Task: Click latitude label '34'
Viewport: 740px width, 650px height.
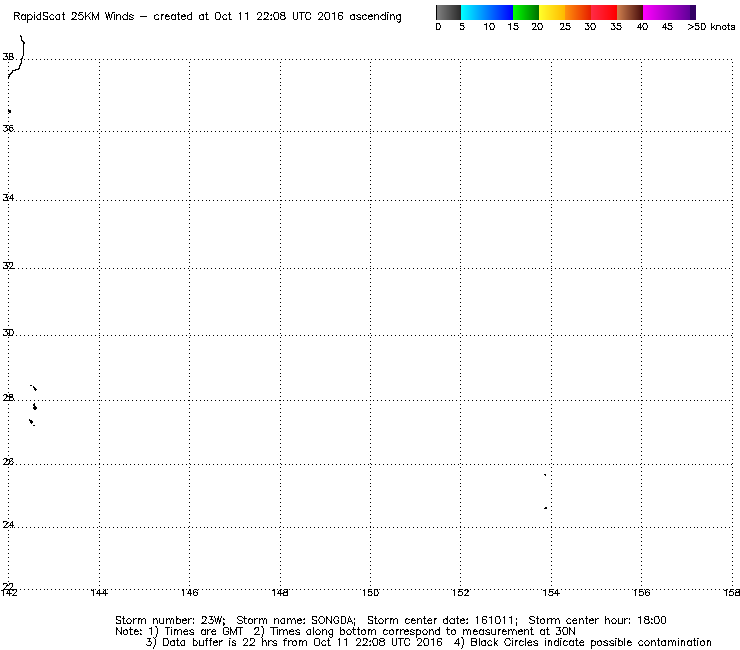Action: click(x=8, y=197)
